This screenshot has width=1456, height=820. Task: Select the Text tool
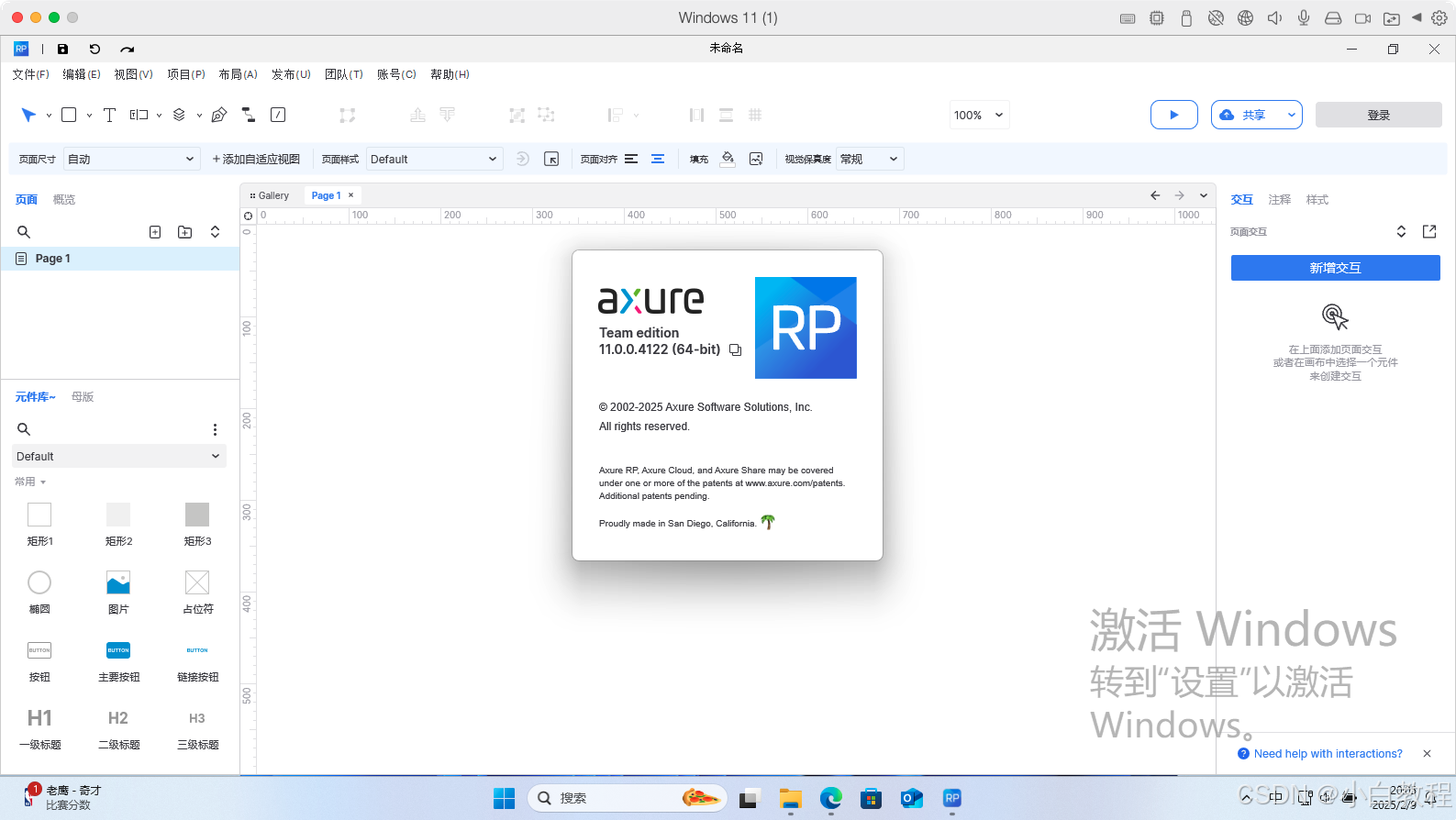coord(109,115)
